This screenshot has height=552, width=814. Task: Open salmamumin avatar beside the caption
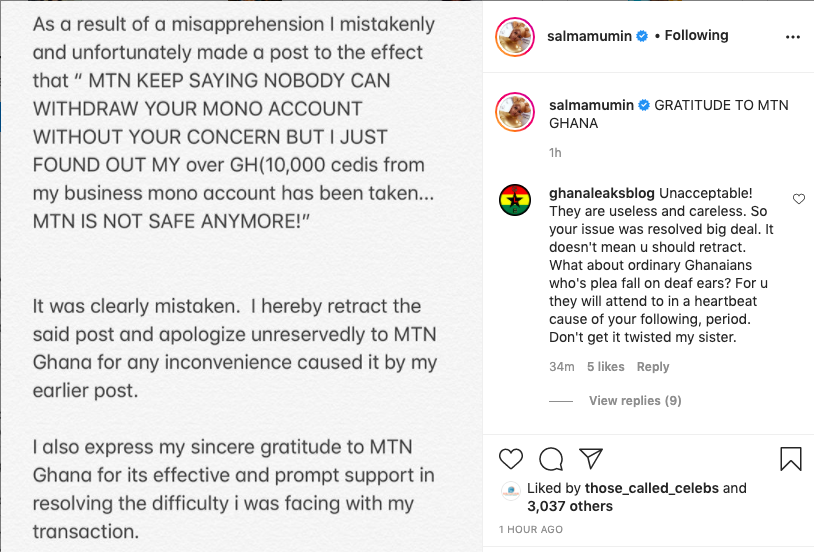(x=516, y=114)
